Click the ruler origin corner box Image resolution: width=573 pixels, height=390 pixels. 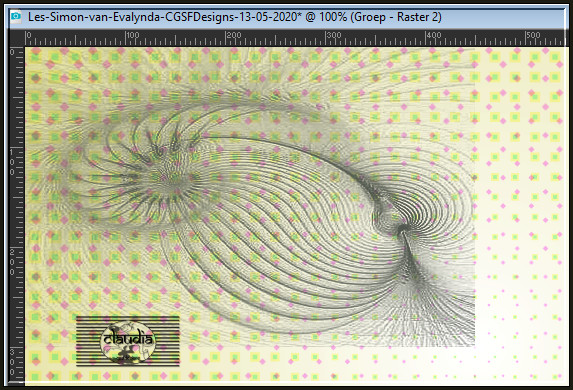click(16, 38)
